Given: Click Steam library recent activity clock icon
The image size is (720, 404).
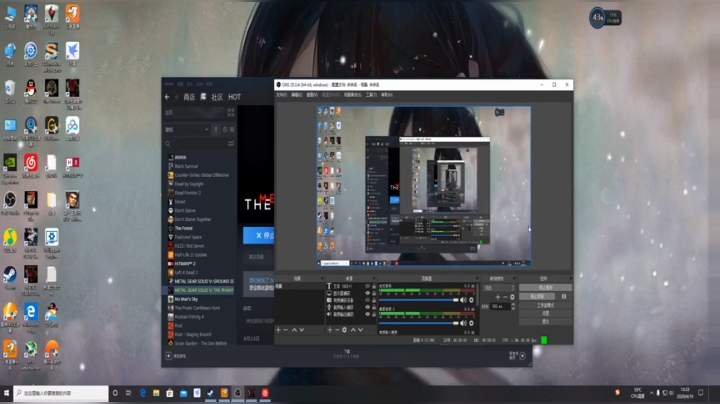Looking at the screenshot, I should [x=225, y=129].
